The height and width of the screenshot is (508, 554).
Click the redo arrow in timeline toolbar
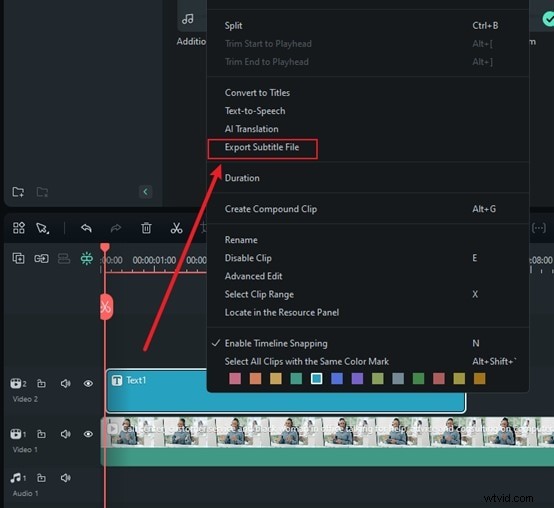116,228
